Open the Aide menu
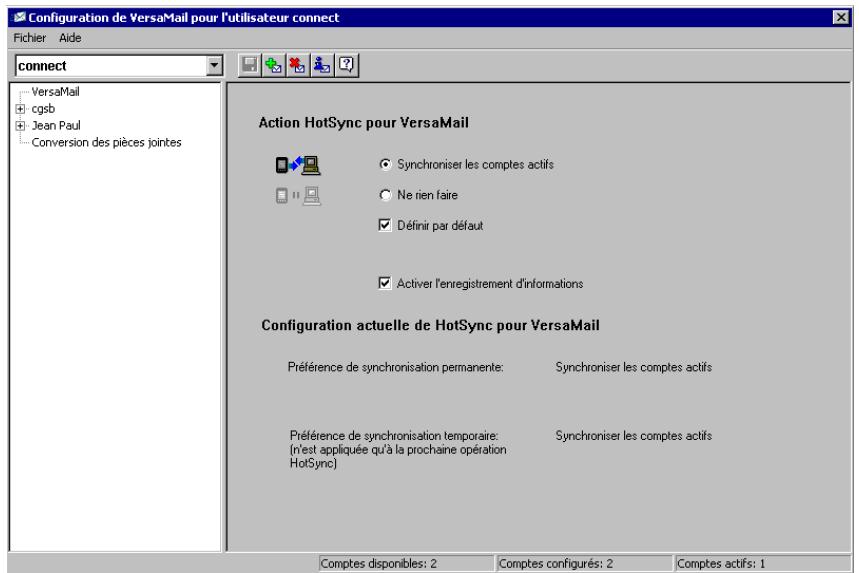 coord(70,38)
